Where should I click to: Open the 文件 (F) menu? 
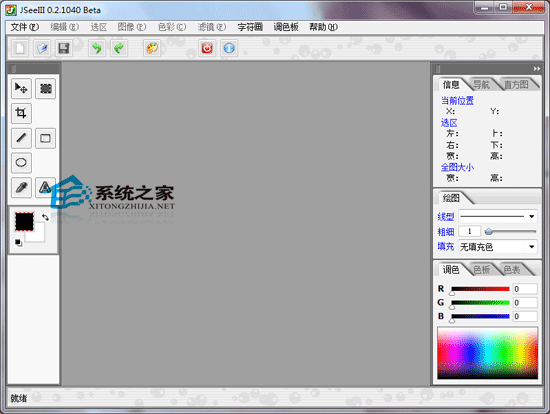(25, 27)
